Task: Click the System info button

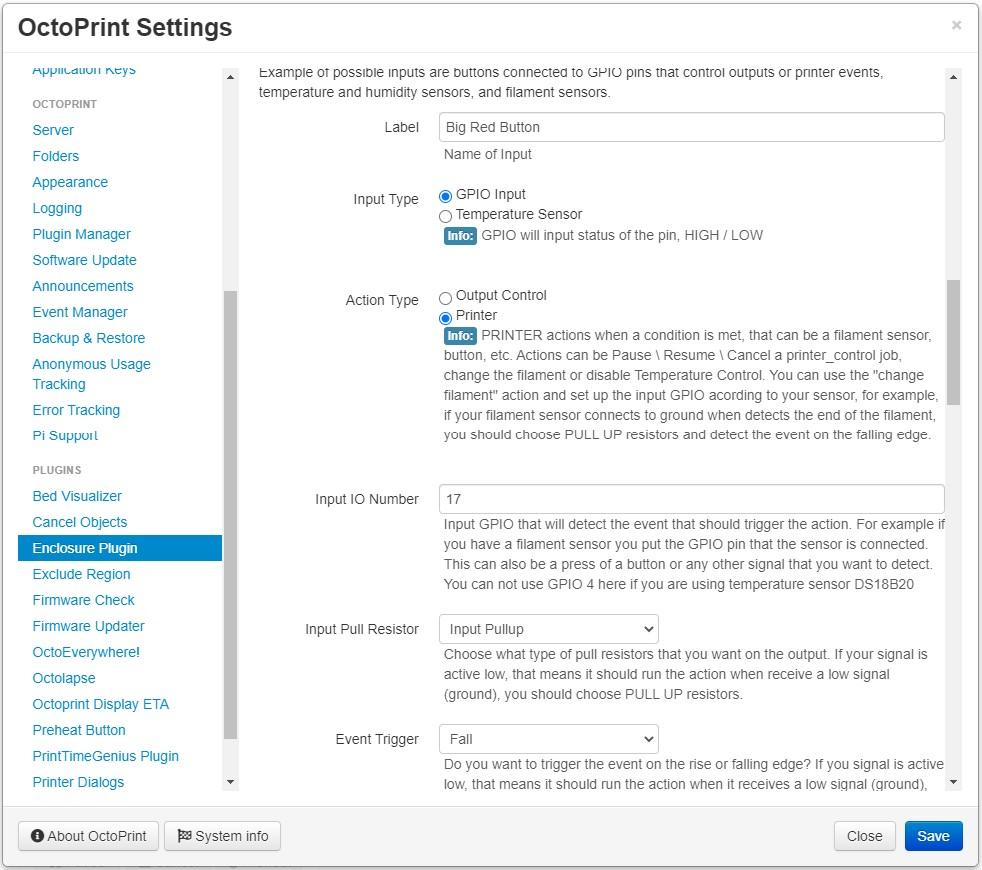Action: (222, 836)
